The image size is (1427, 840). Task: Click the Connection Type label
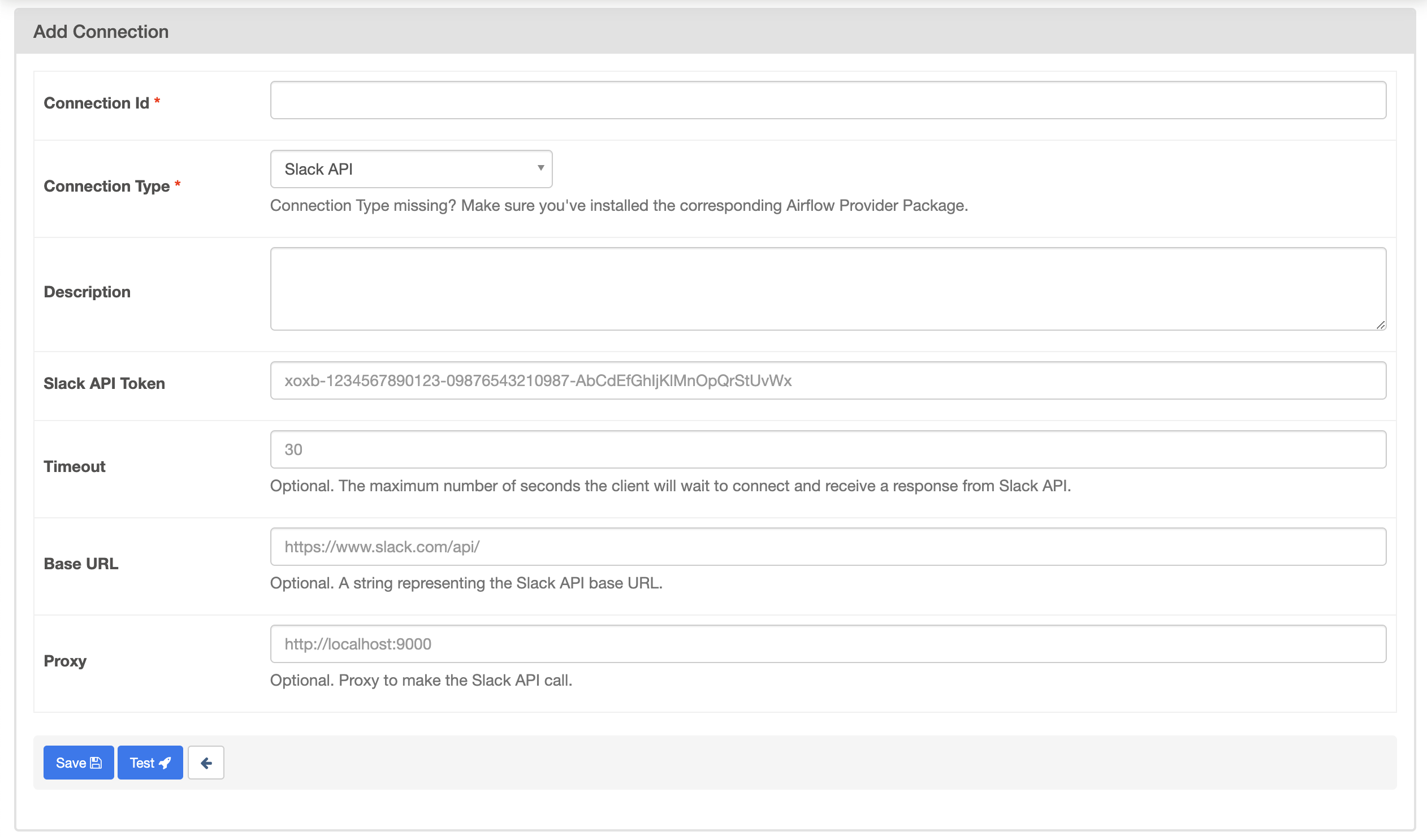(x=106, y=186)
